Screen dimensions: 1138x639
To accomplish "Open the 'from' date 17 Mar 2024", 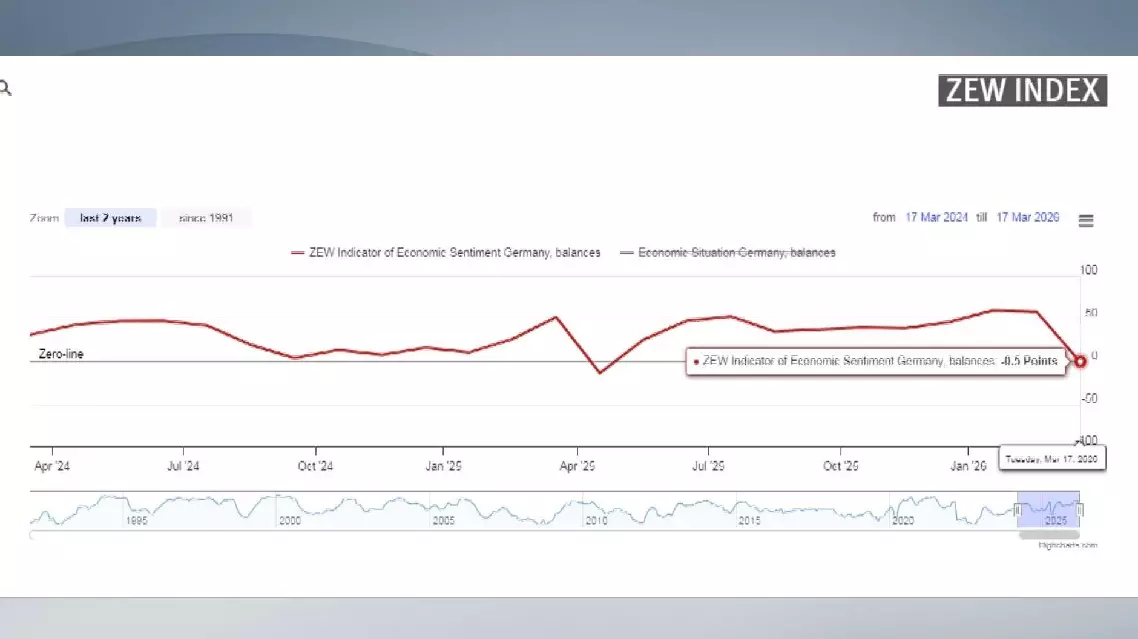I will (x=936, y=218).
